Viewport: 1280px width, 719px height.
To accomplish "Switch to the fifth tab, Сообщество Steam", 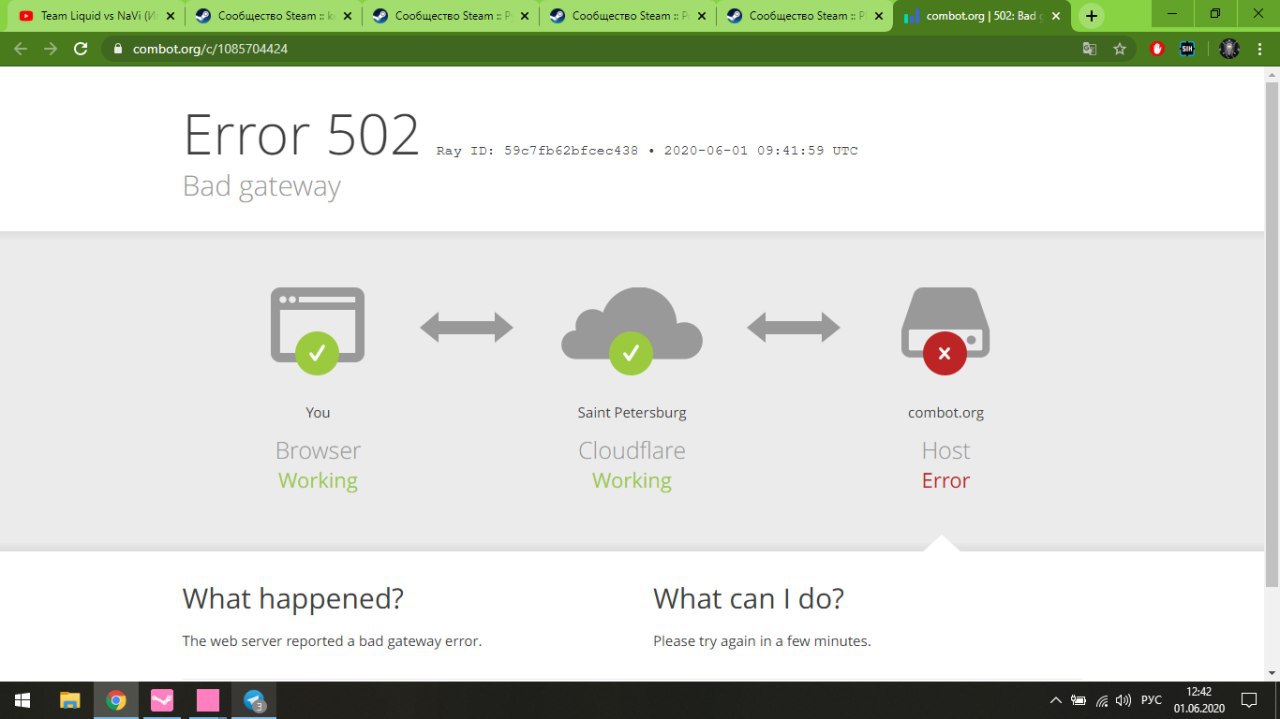I will 804,16.
